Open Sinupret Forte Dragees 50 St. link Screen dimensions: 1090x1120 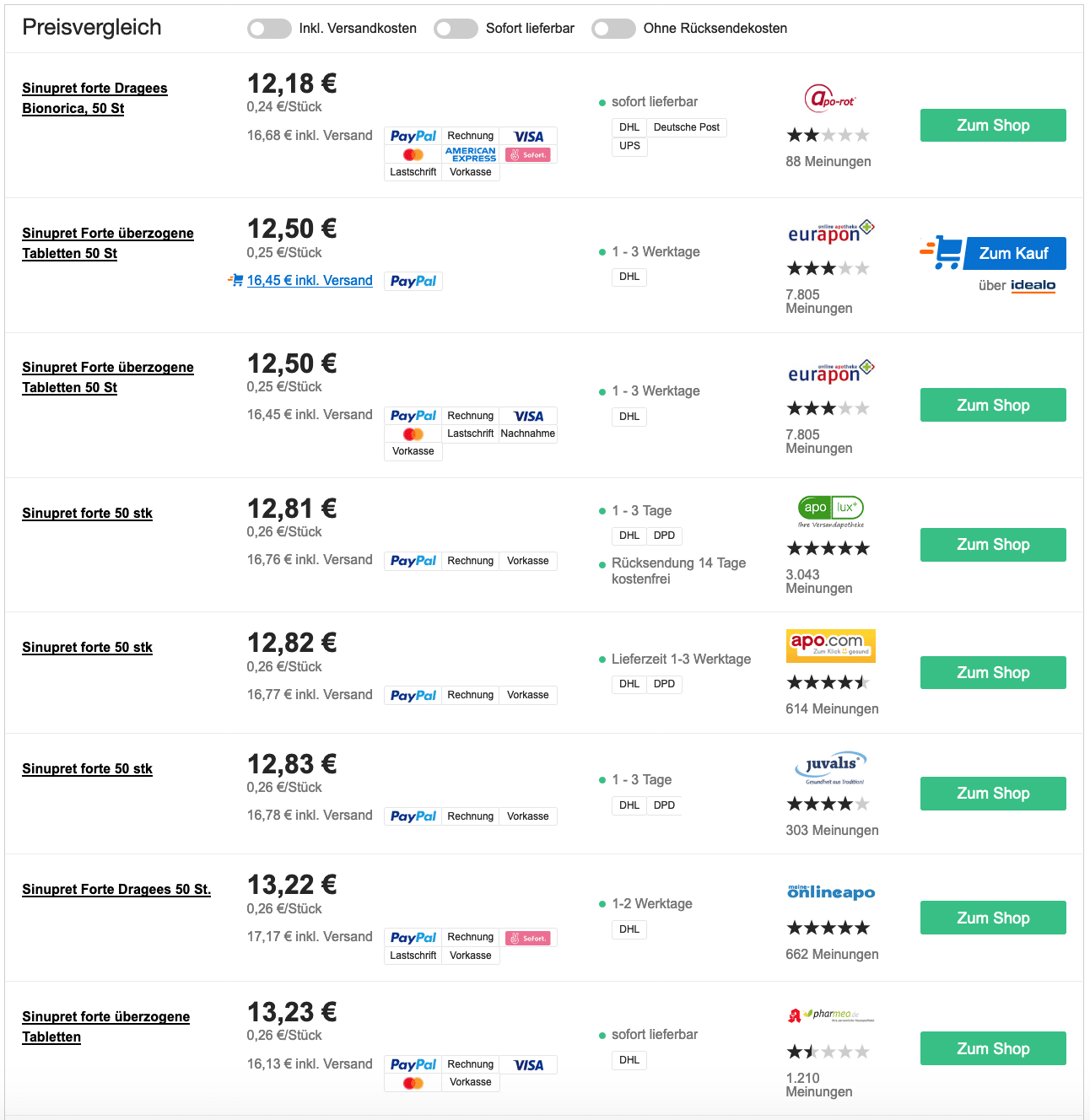pyautogui.click(x=116, y=889)
